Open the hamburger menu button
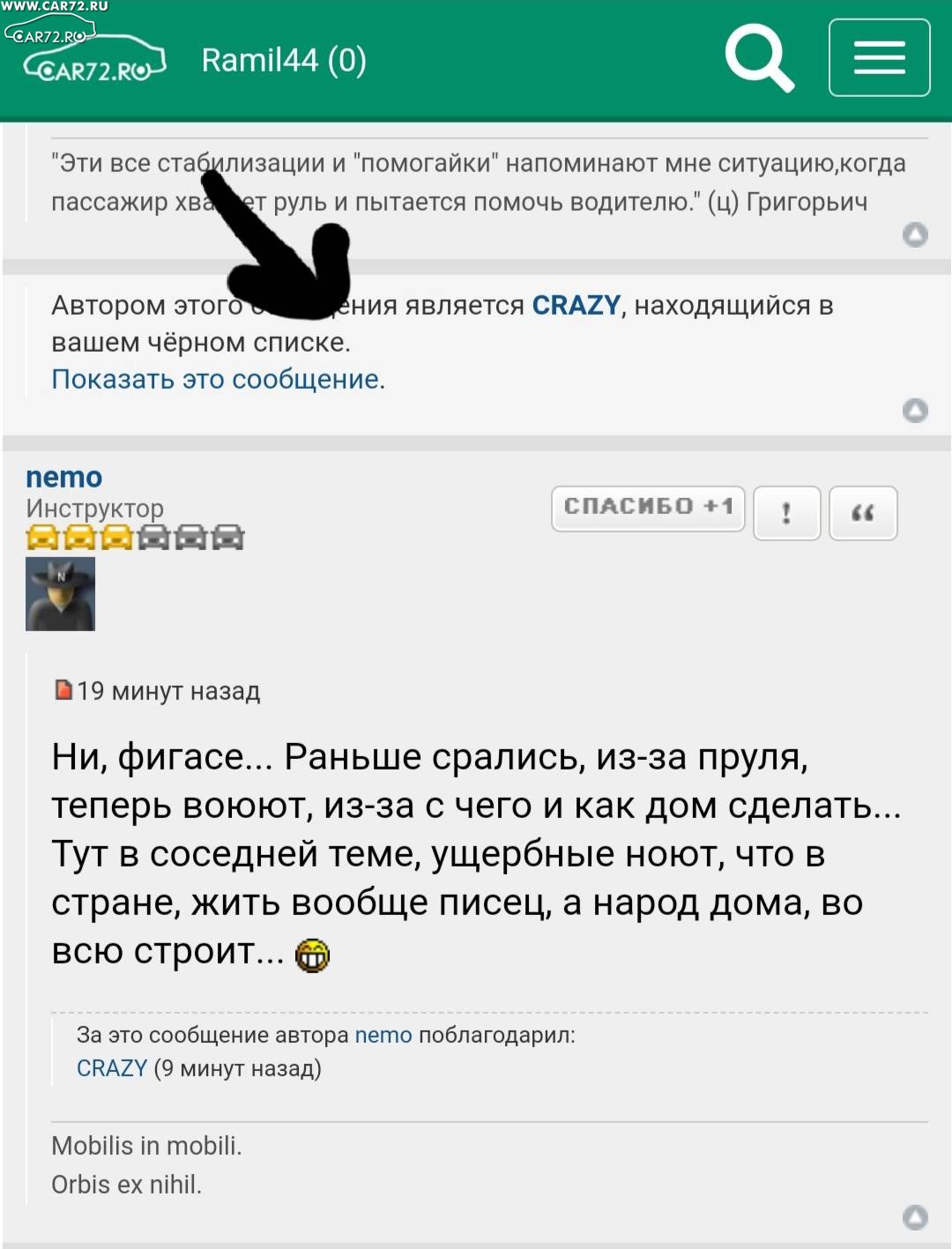952x1249 pixels. coord(879,57)
